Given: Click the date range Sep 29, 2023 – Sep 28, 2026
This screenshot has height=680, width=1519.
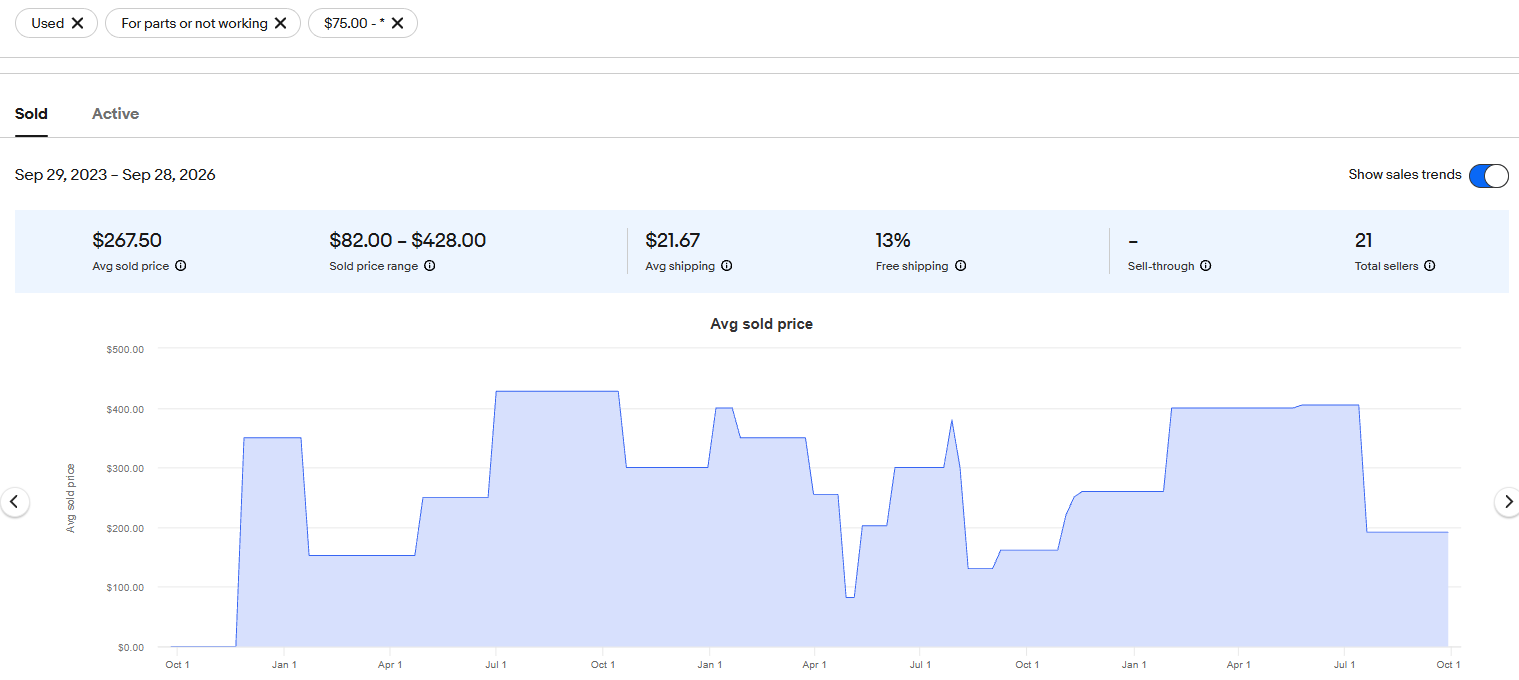Looking at the screenshot, I should pyautogui.click(x=115, y=175).
